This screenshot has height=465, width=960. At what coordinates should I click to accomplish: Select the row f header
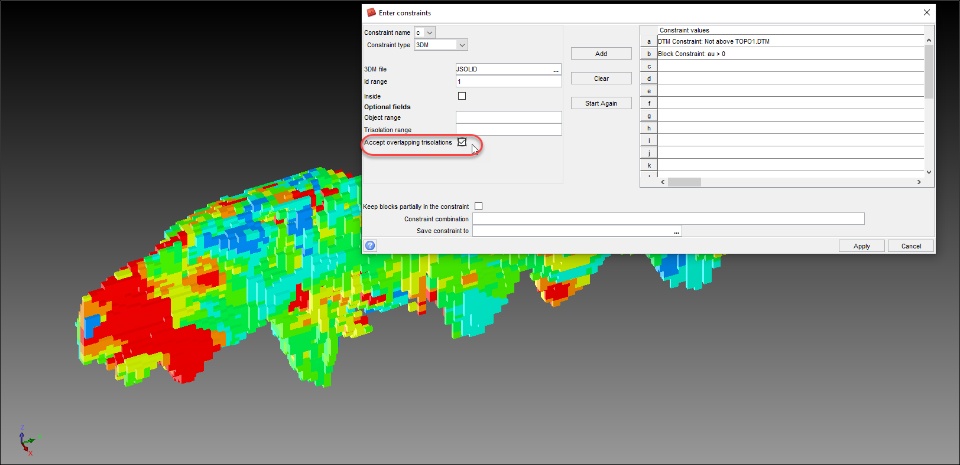pyautogui.click(x=649, y=103)
